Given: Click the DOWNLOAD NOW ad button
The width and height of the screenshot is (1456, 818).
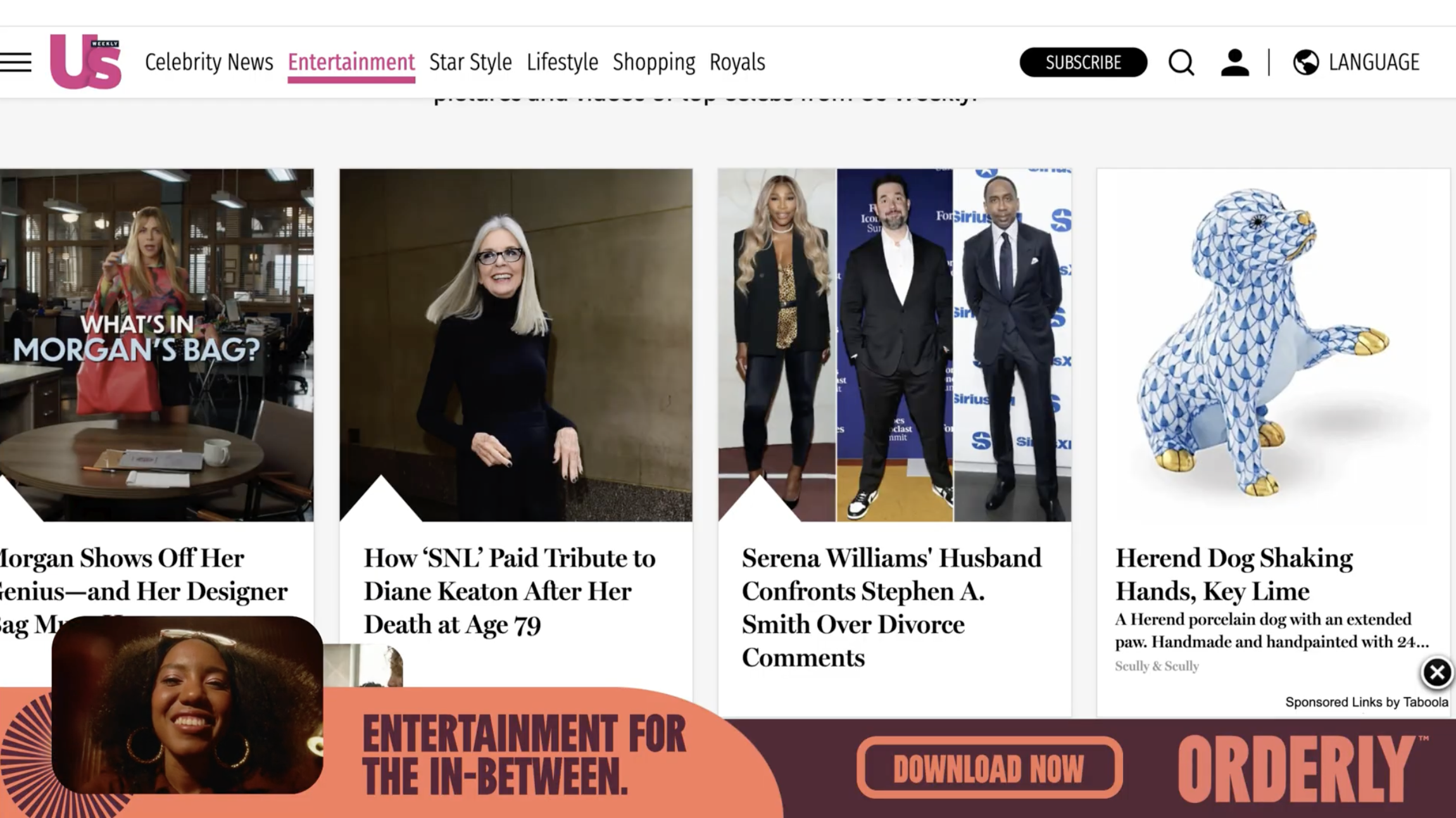Looking at the screenshot, I should 989,768.
